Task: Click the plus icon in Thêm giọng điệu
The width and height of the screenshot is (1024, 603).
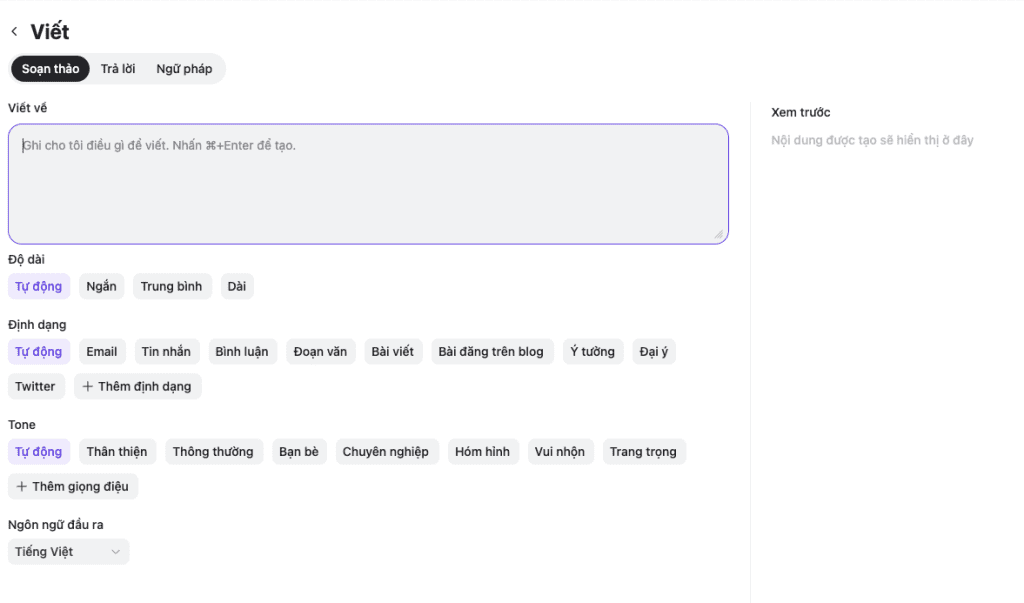Action: [22, 487]
